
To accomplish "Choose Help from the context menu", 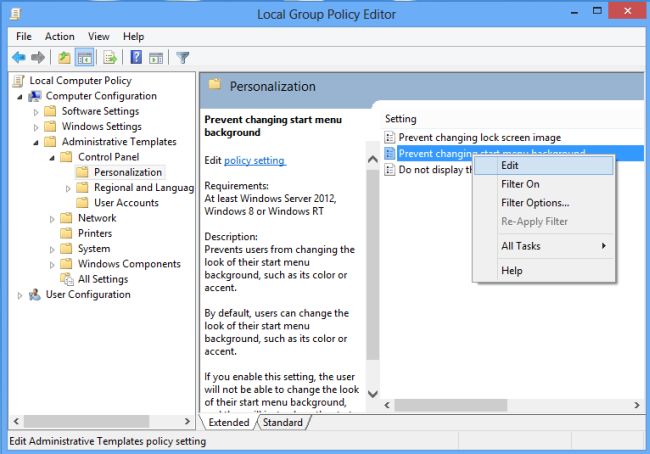I will pos(543,271).
